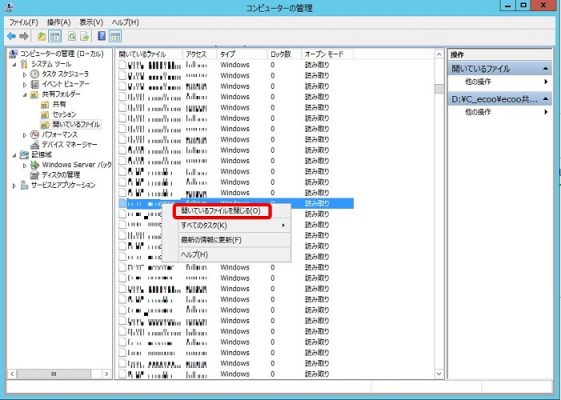
Task: Select セッション in the tree
Action: (x=64, y=114)
